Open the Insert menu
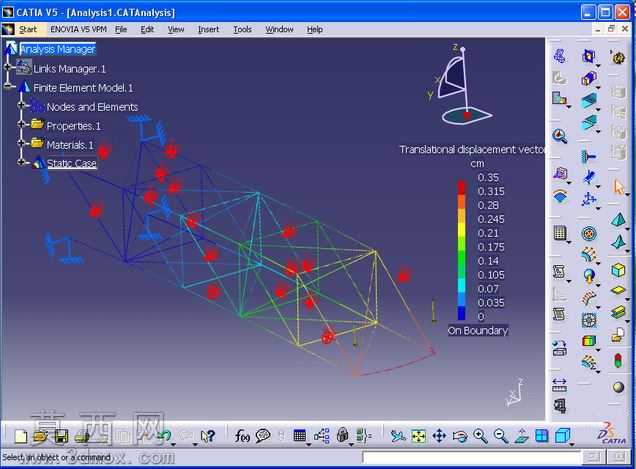636x469 pixels. [x=208, y=30]
